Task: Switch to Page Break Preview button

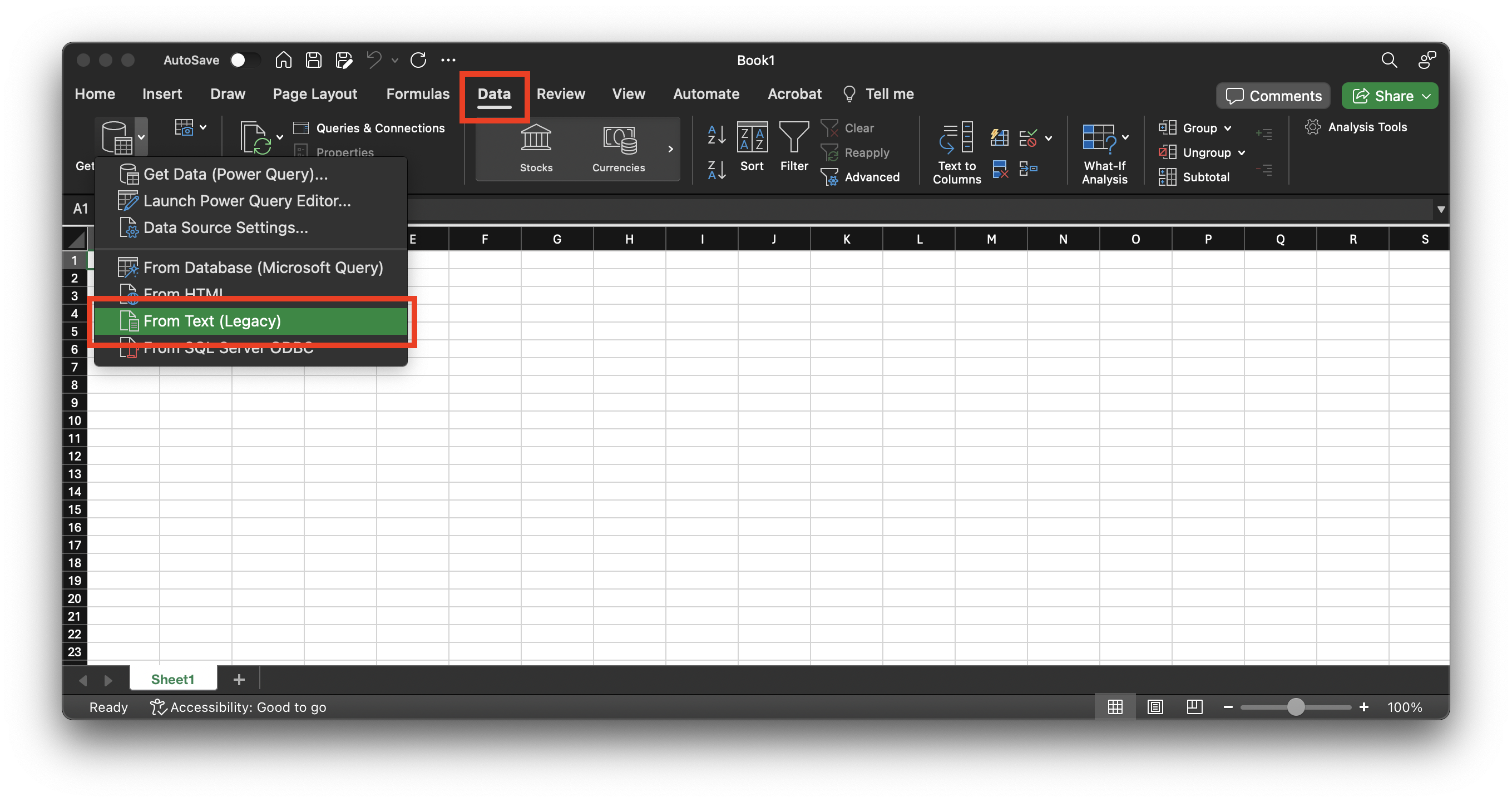Action: pos(1194,707)
